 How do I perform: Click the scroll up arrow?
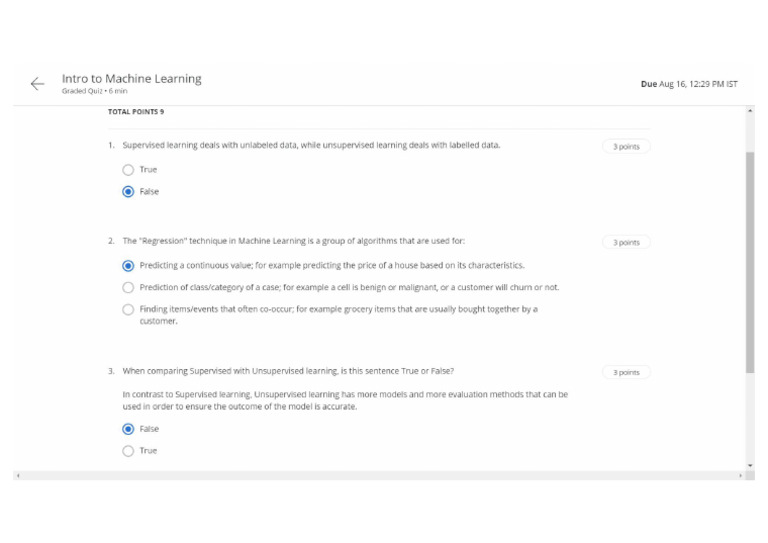[750, 111]
